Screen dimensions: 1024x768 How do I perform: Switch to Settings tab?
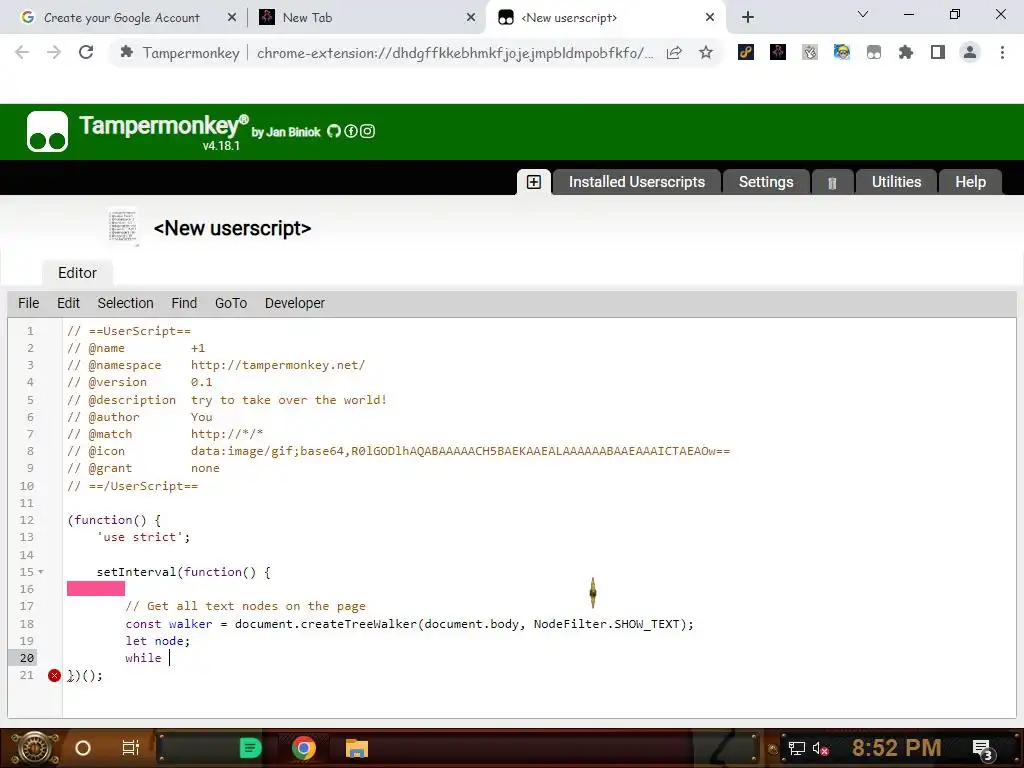point(766,182)
